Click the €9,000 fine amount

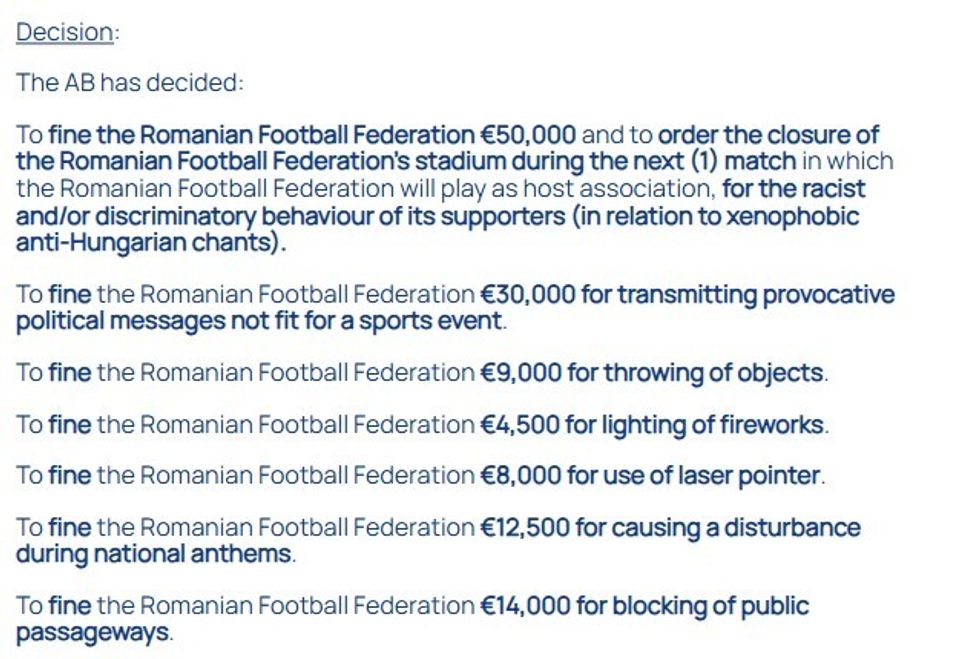pos(520,373)
